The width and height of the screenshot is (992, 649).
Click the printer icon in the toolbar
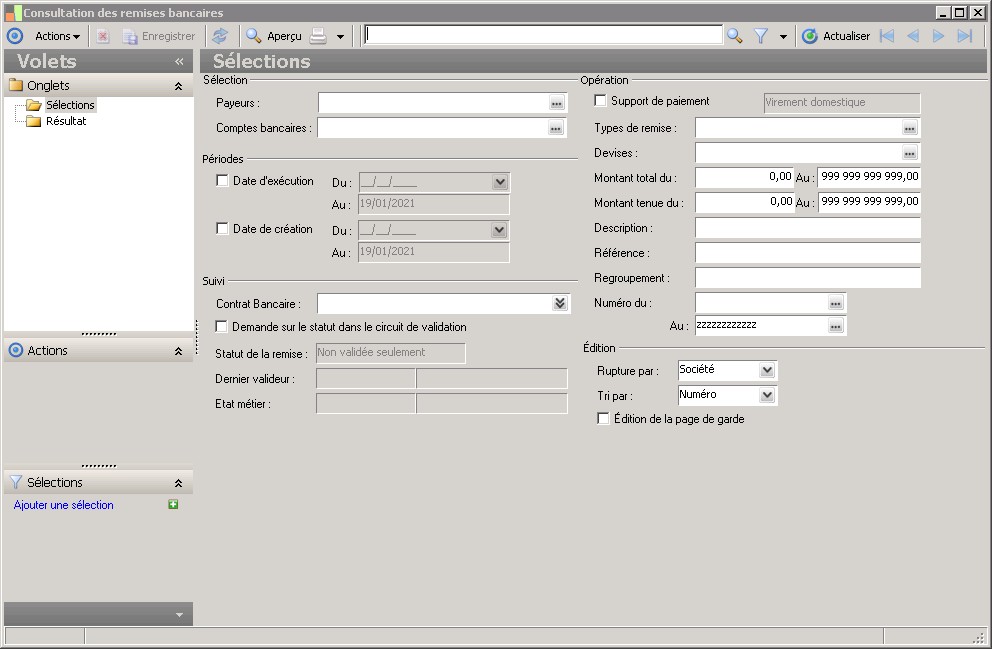point(318,36)
